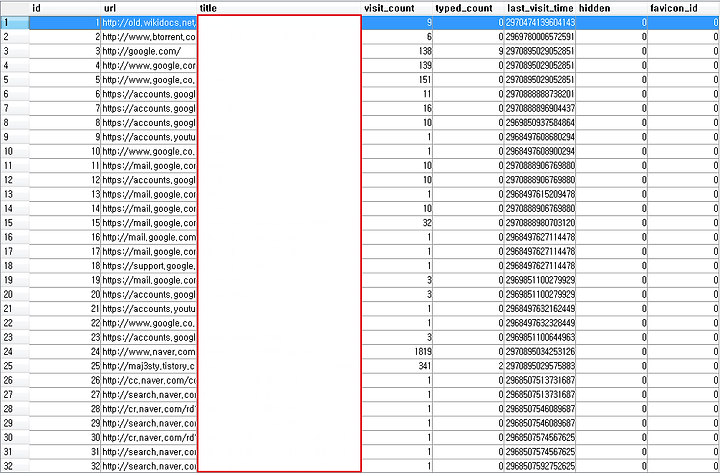Screen dimensions: 720x473
Task: Select the typed_count cell showing 2
Action: (x=468, y=366)
